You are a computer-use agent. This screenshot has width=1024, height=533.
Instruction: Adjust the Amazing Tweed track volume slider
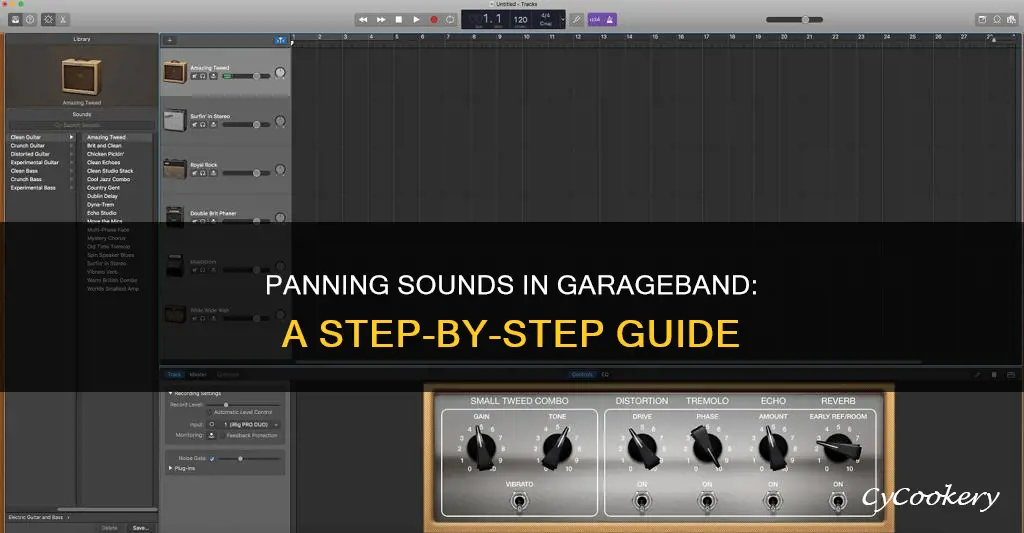(x=246, y=76)
